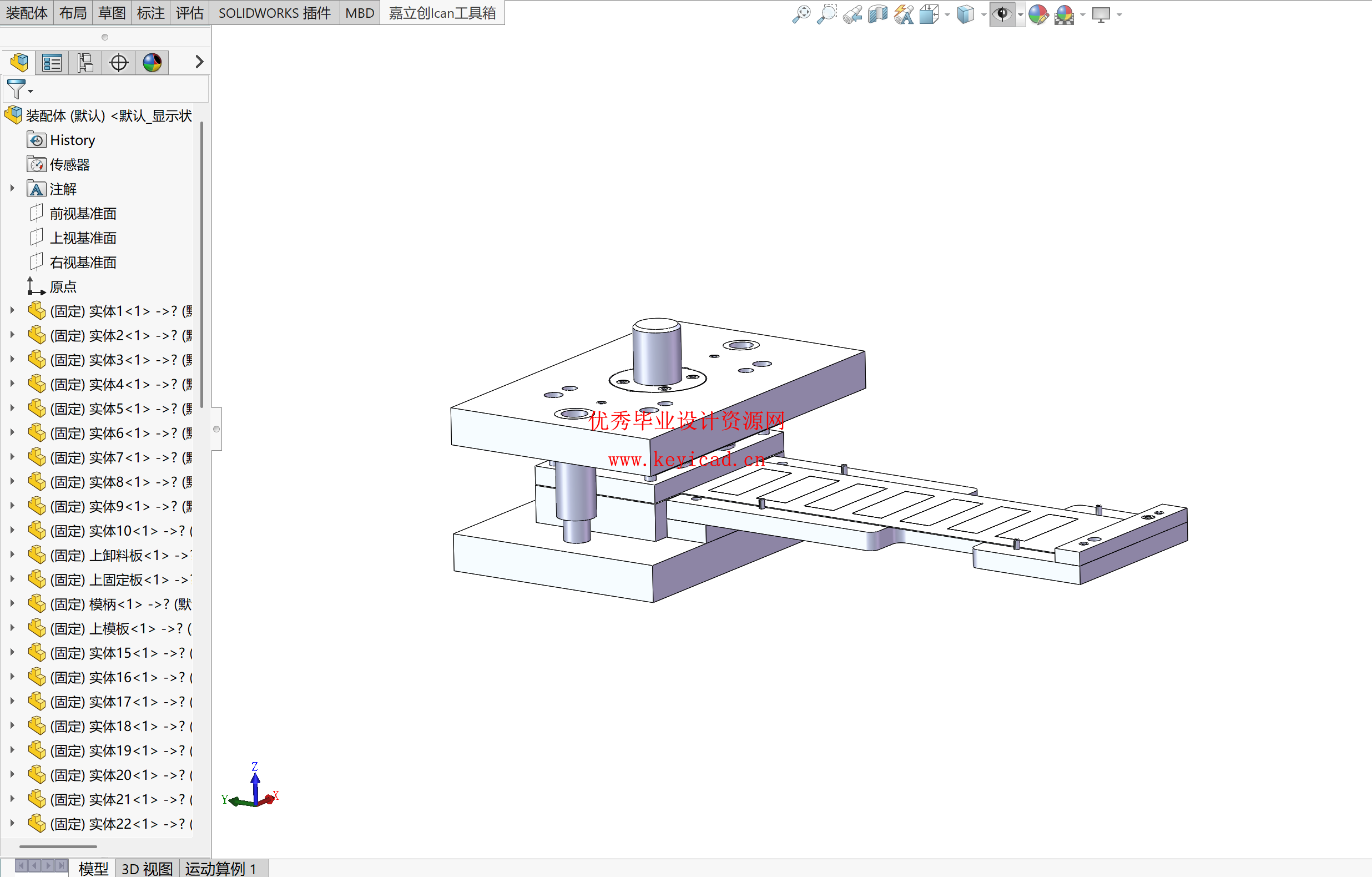Viewport: 1372px width, 877px height.
Task: Open the ConfigurationManager tab icon
Action: (x=85, y=62)
